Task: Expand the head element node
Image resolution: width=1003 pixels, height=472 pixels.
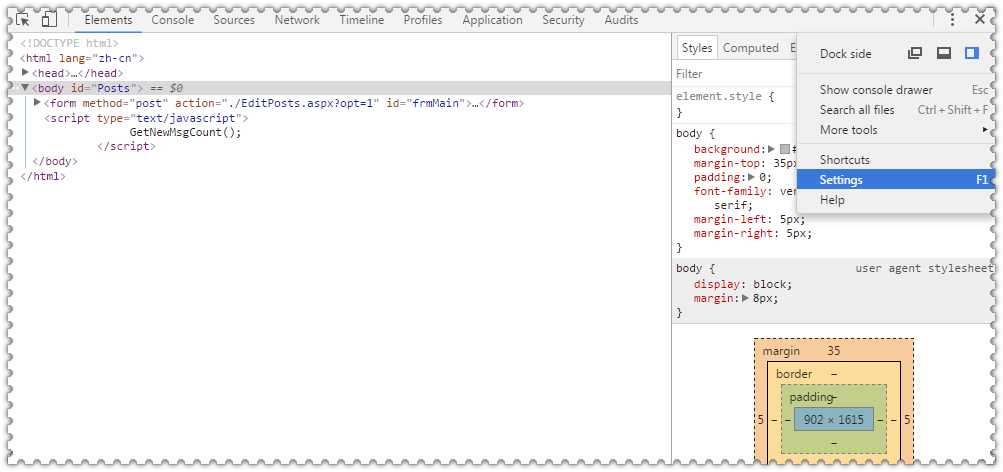Action: (26, 72)
